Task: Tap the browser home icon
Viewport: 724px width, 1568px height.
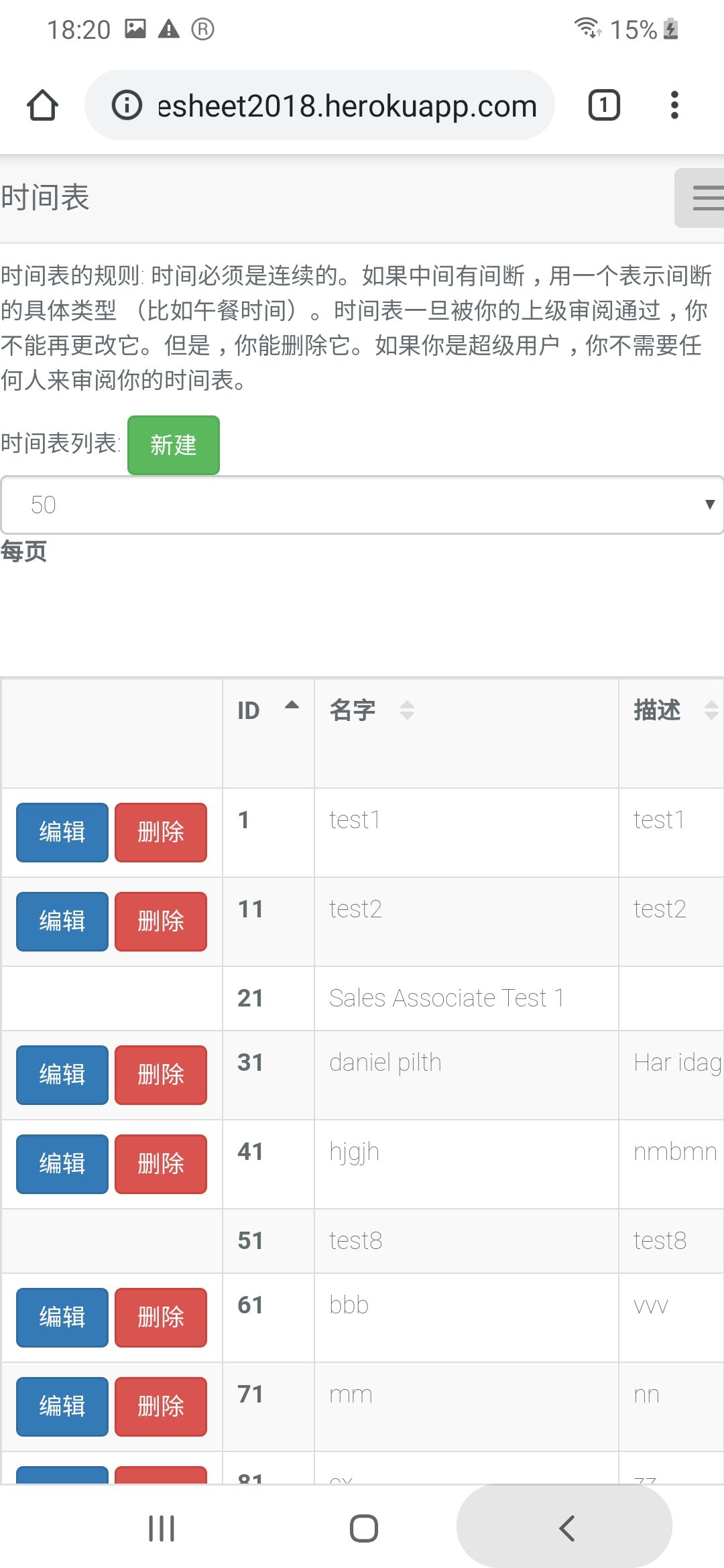Action: pyautogui.click(x=42, y=105)
